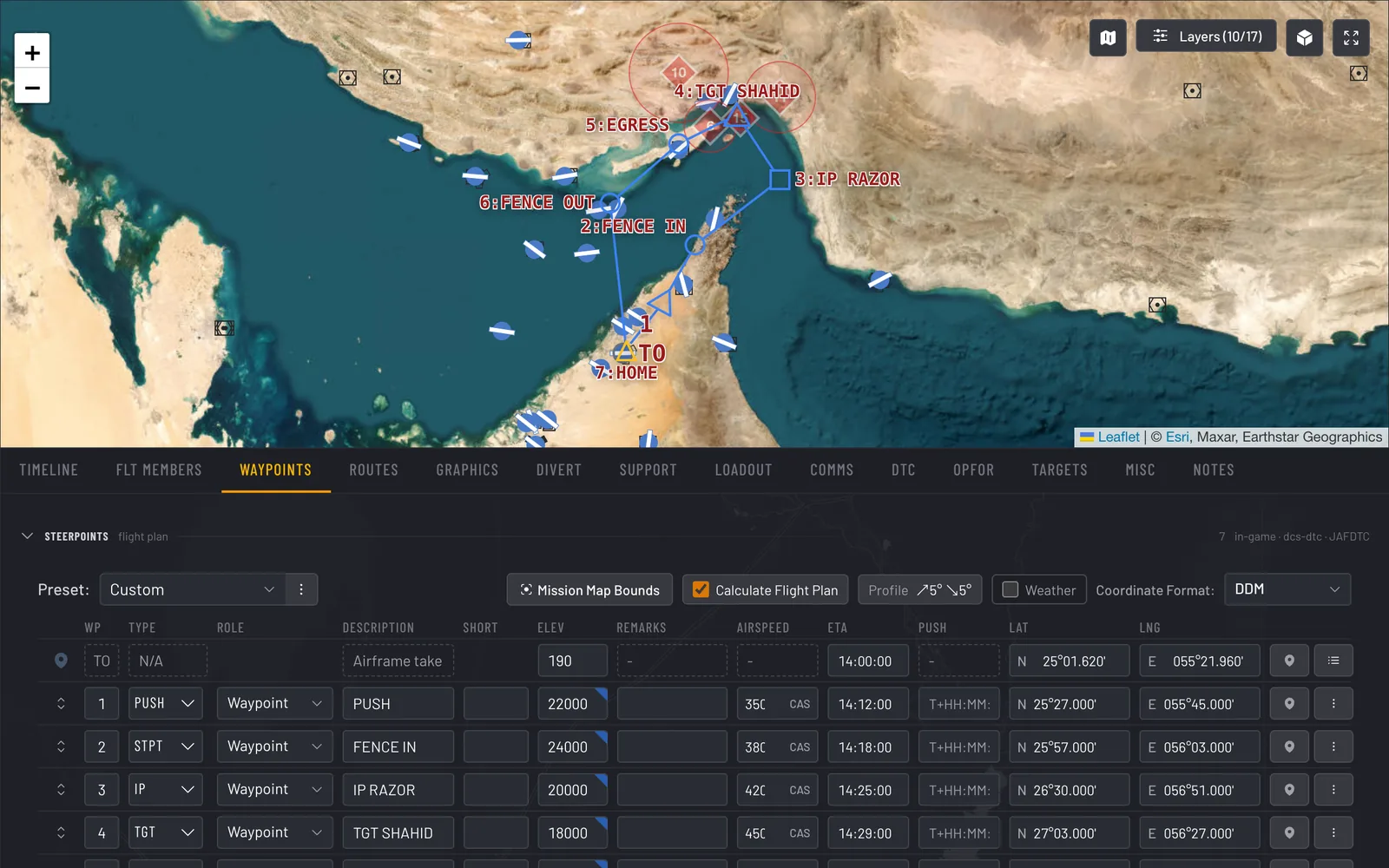Toggle the 3D cube view icon
Viewport: 1389px width, 868px height.
tap(1304, 37)
